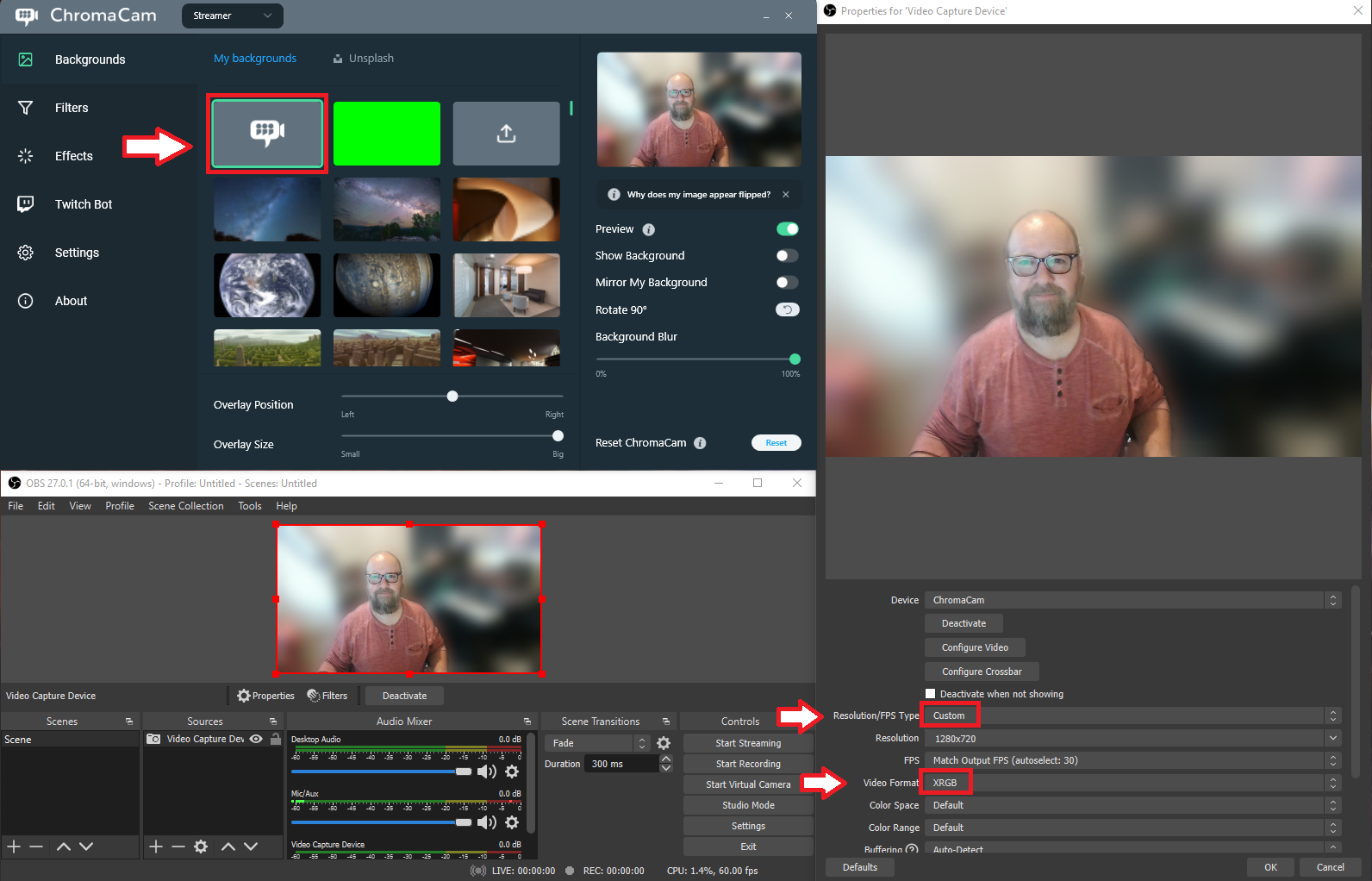
Task: Open Mic/Aux gear settings icon
Action: pos(512,822)
